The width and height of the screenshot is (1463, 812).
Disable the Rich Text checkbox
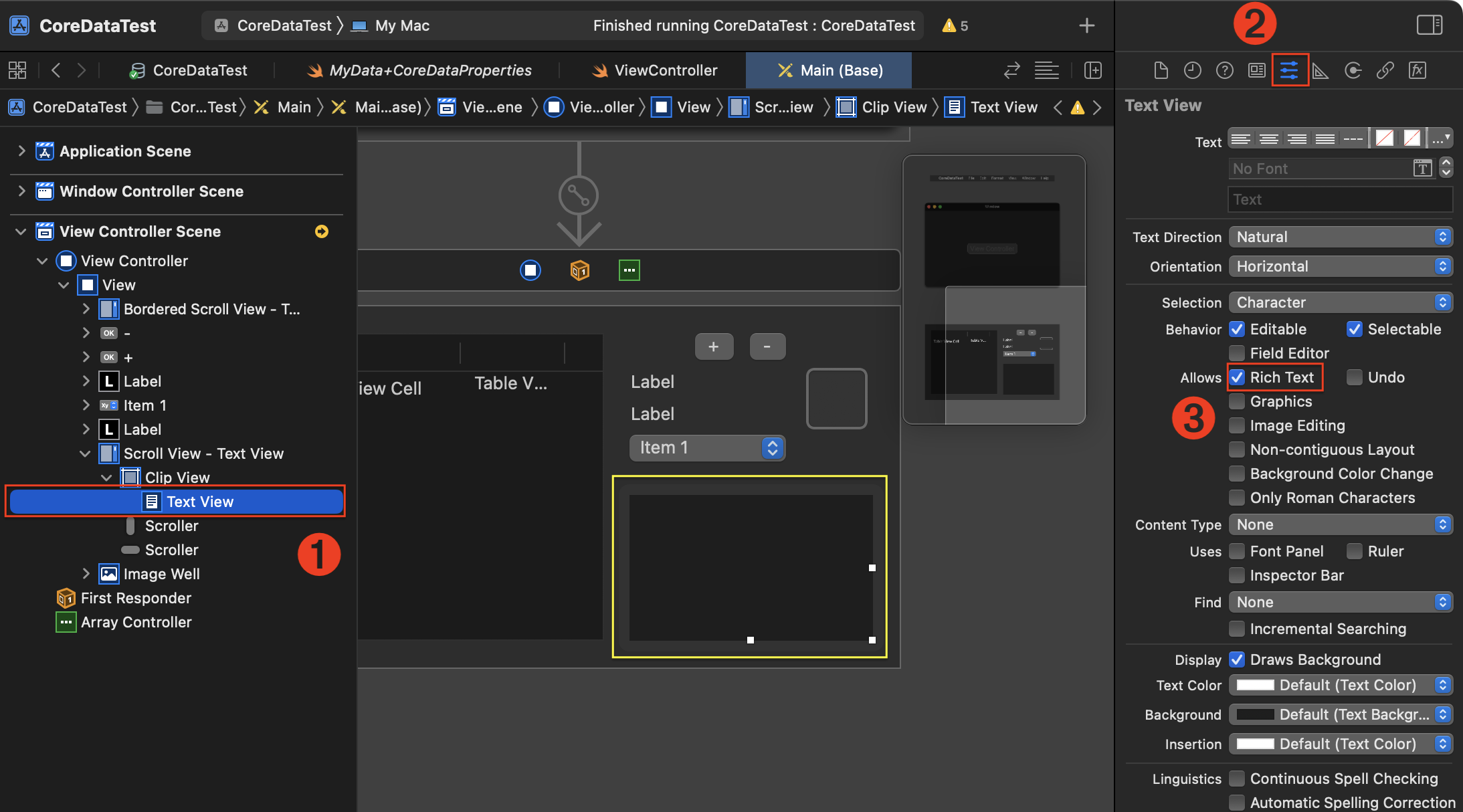[x=1238, y=377]
